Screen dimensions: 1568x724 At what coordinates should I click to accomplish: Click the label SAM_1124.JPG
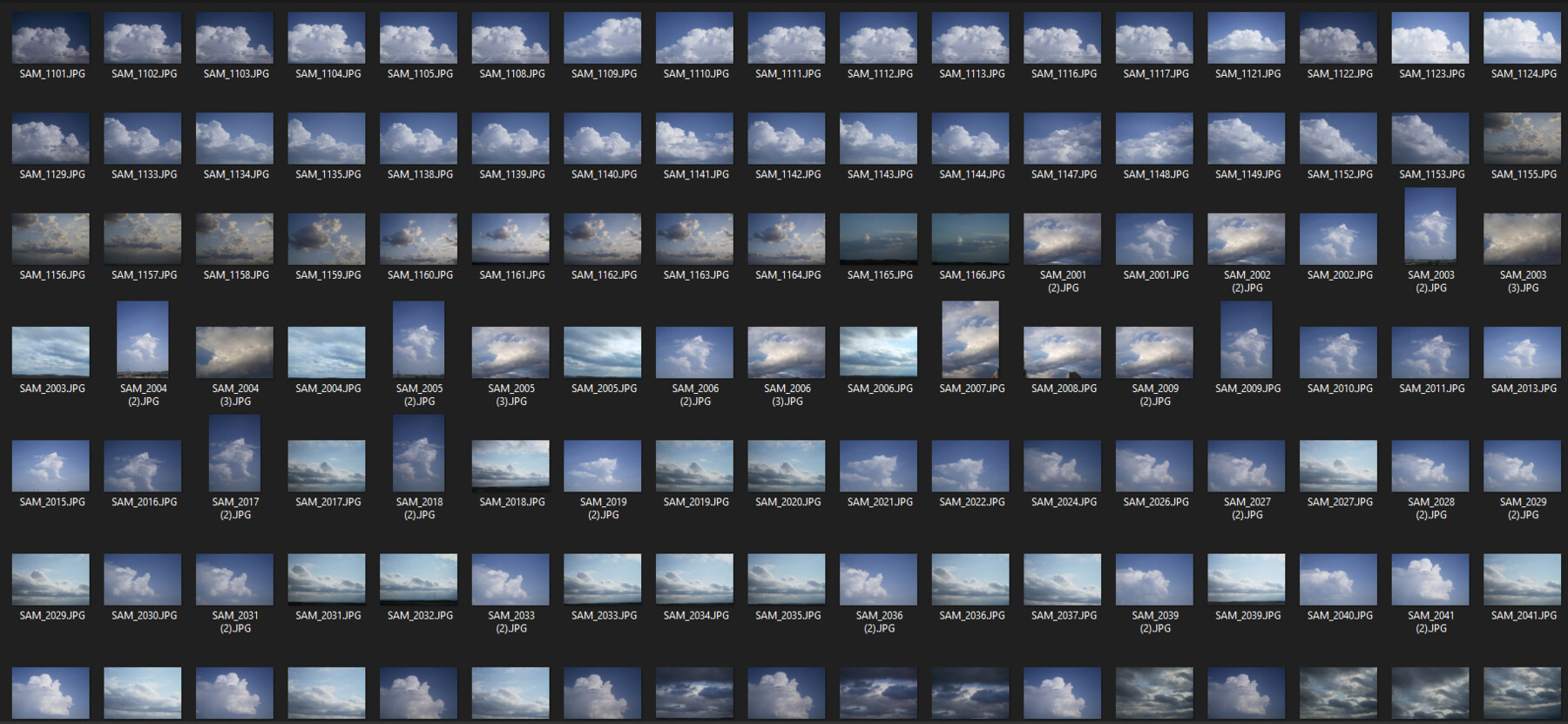pyautogui.click(x=1524, y=74)
